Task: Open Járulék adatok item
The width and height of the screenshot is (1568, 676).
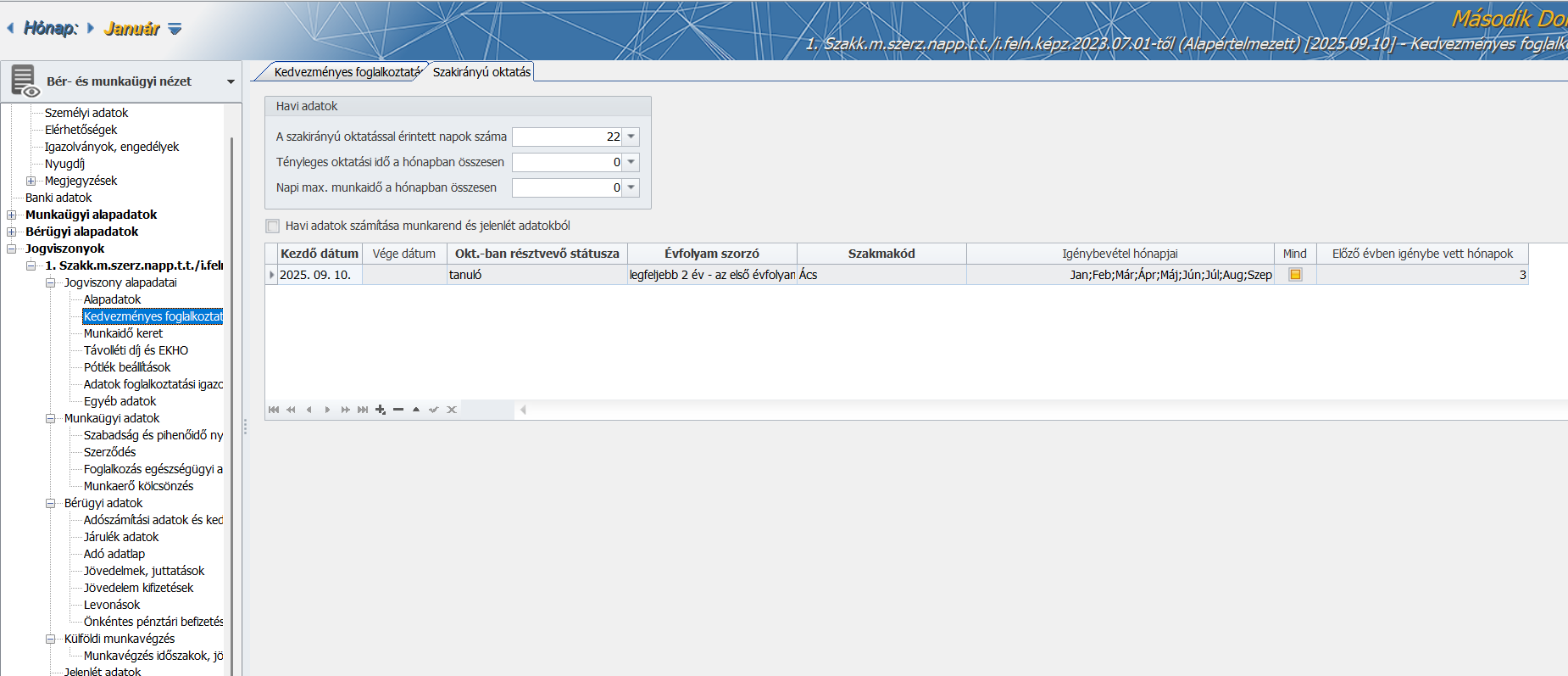Action: (x=121, y=537)
